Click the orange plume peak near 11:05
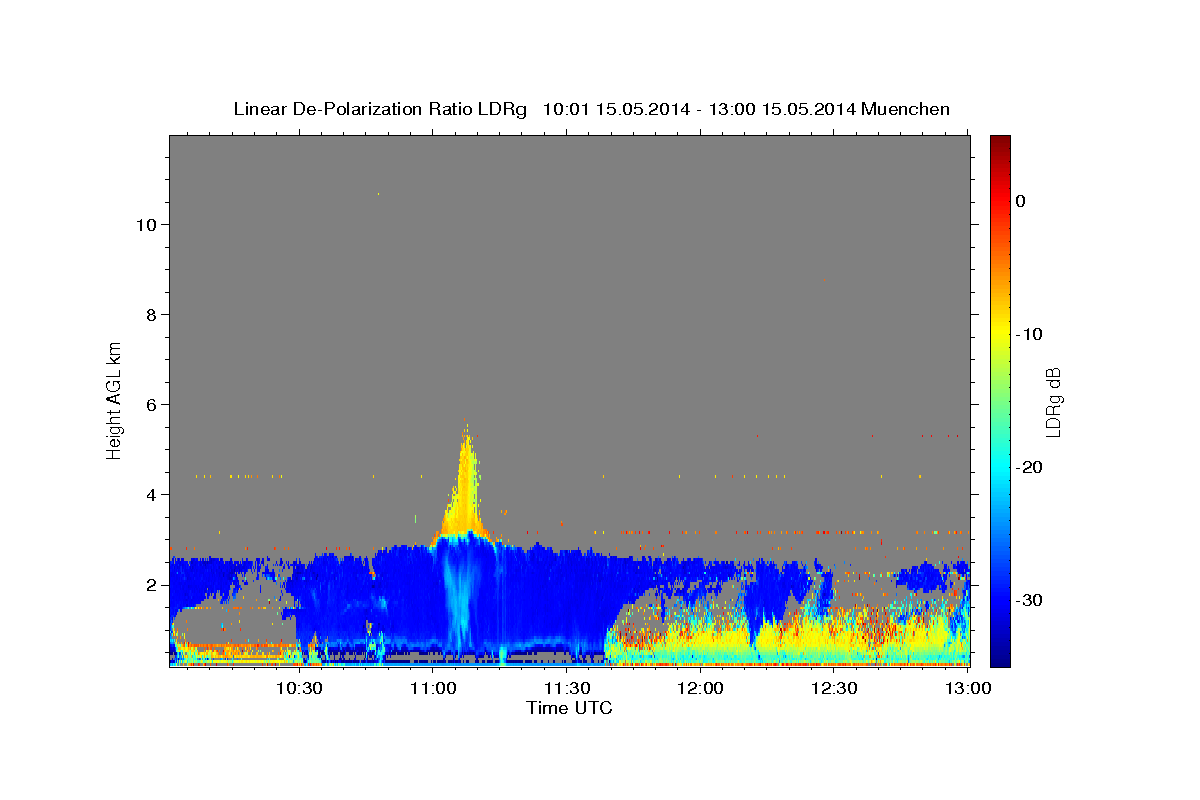This screenshot has height=800, width=1200. pos(465,440)
